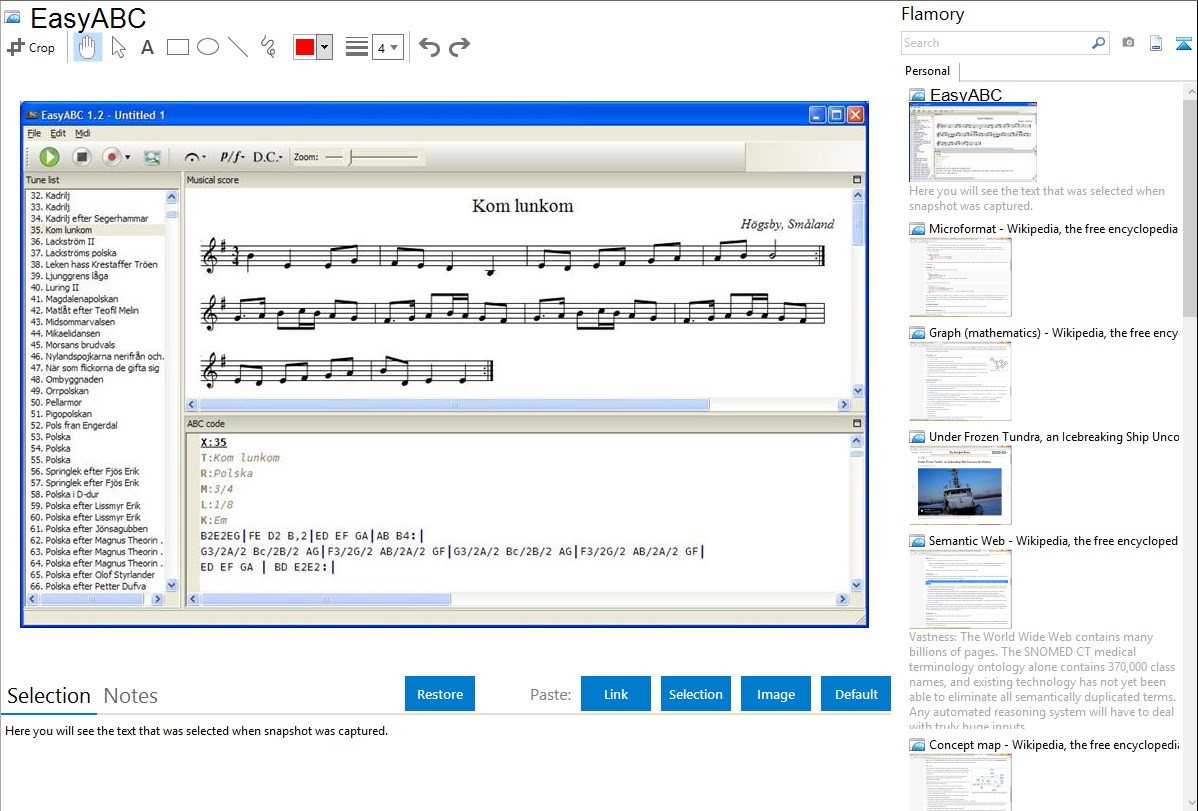Select the rectangle shape tool
Image resolution: width=1198 pixels, height=811 pixels.
point(177,47)
